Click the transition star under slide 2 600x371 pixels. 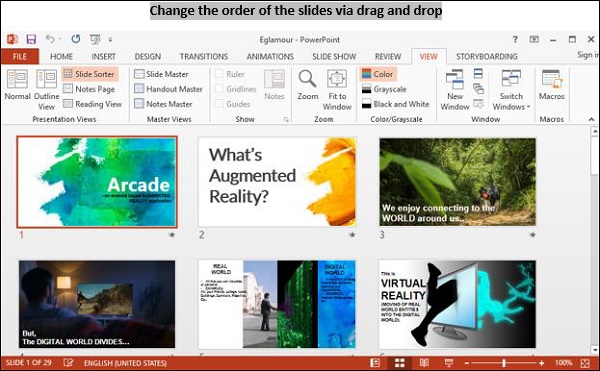click(352, 235)
